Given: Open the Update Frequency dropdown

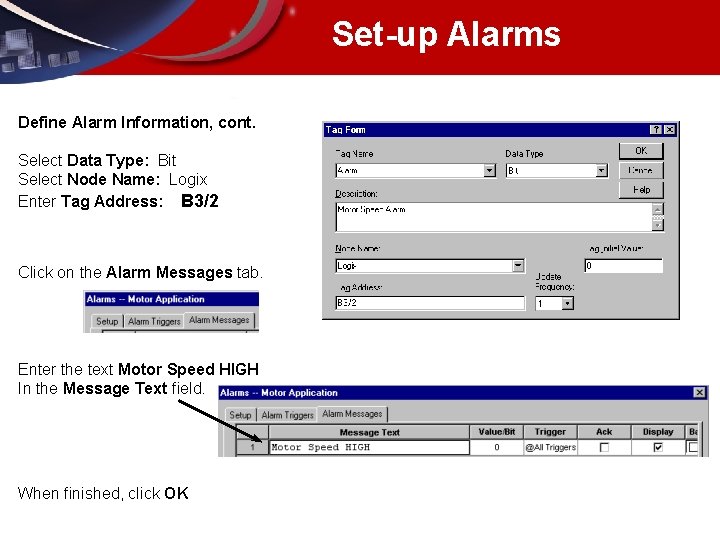Looking at the screenshot, I should pos(568,304).
